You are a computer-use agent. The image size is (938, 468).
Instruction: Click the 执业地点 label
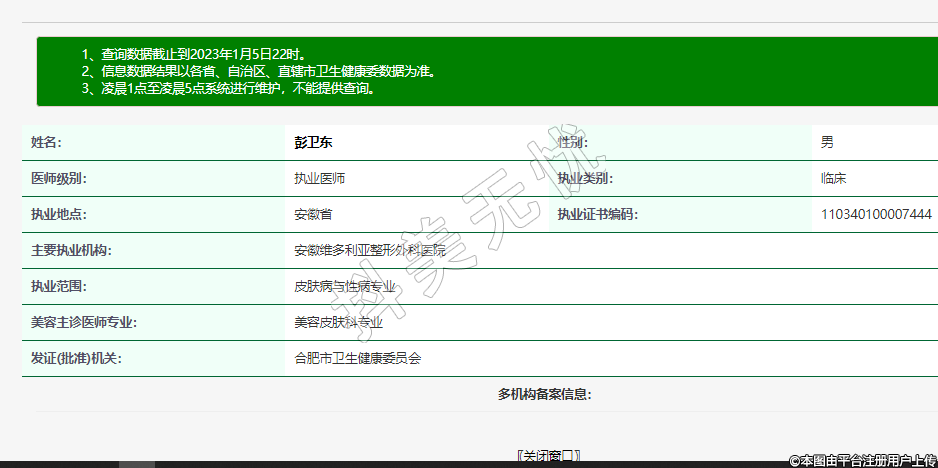[x=59, y=214]
